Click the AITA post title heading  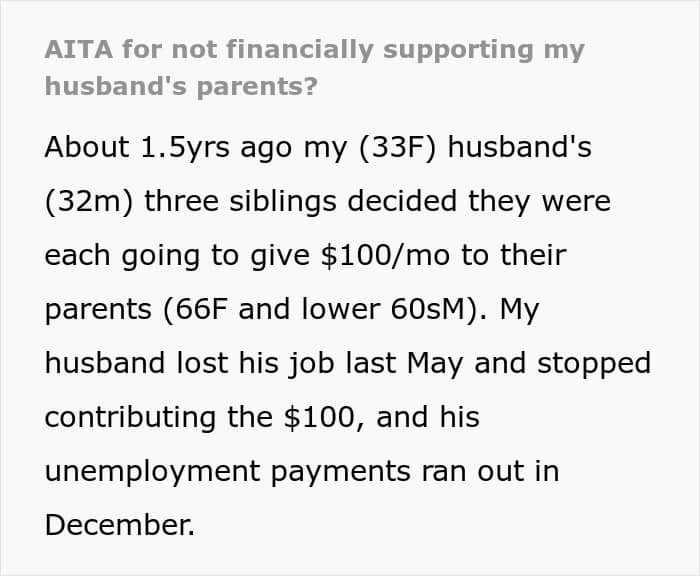[x=315, y=67]
